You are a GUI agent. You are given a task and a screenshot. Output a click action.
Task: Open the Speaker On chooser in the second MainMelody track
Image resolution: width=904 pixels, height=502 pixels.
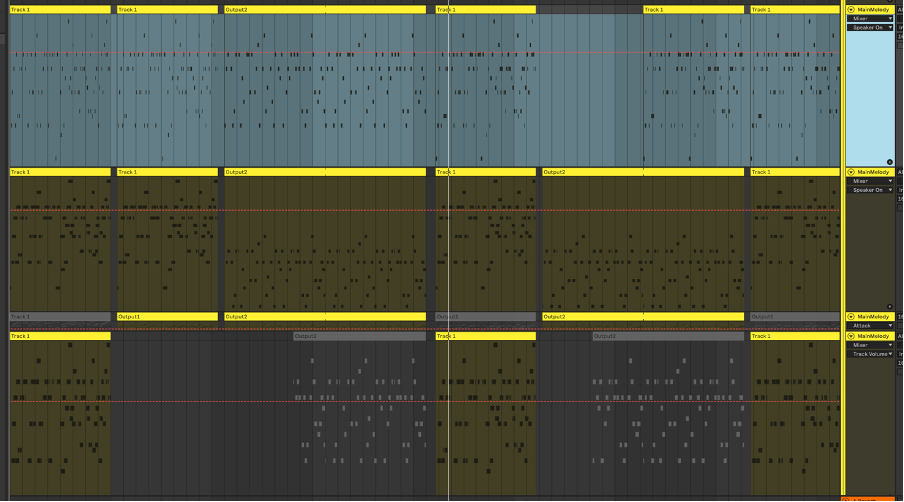pos(870,190)
